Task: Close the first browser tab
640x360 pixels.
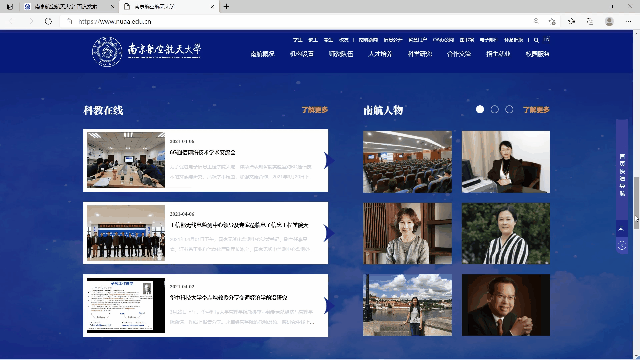Action: [x=112, y=7]
